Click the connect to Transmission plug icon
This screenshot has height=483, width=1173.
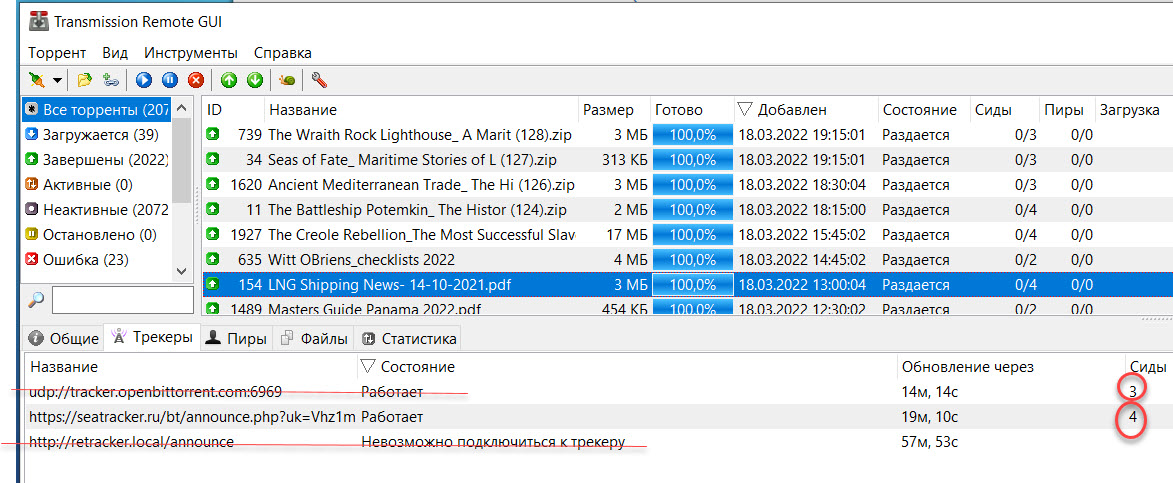point(36,80)
